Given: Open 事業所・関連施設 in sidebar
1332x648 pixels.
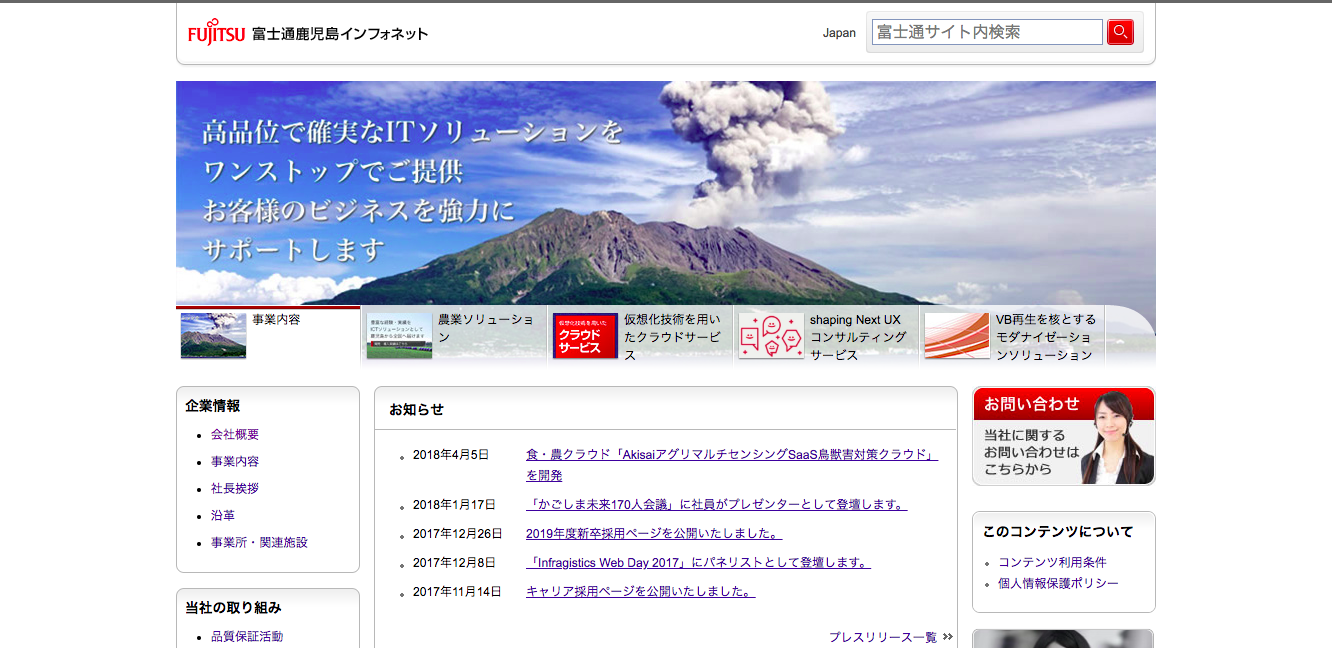Looking at the screenshot, I should point(259,543).
